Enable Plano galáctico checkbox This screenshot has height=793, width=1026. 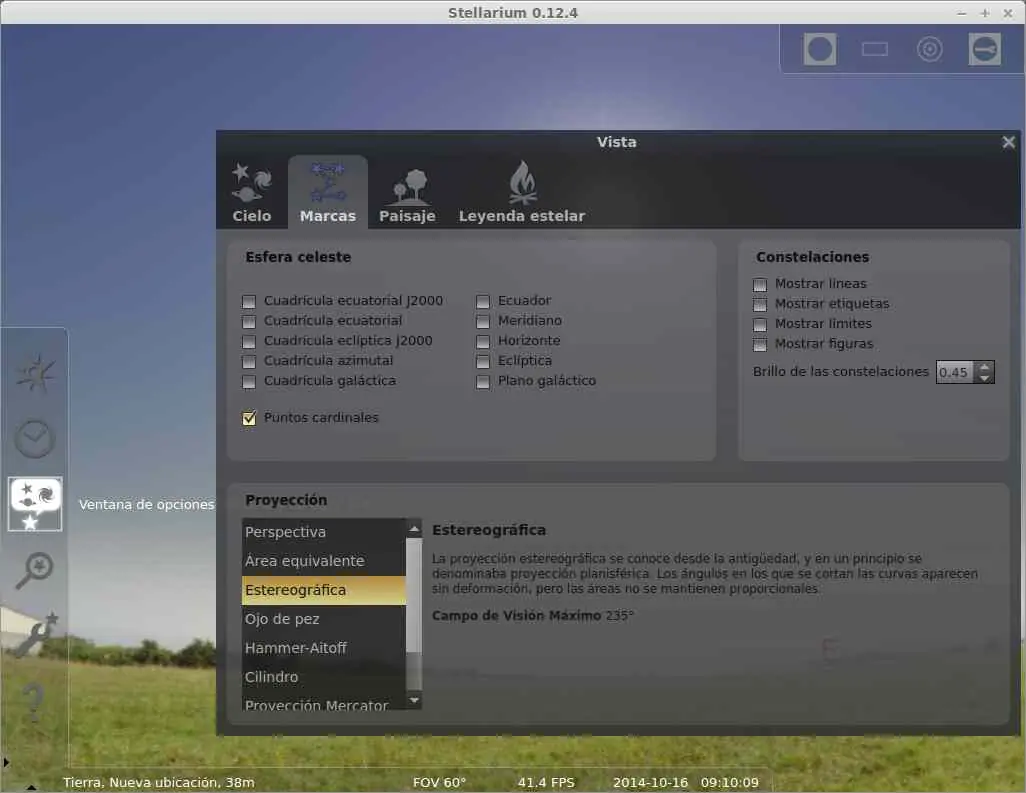pyautogui.click(x=483, y=381)
